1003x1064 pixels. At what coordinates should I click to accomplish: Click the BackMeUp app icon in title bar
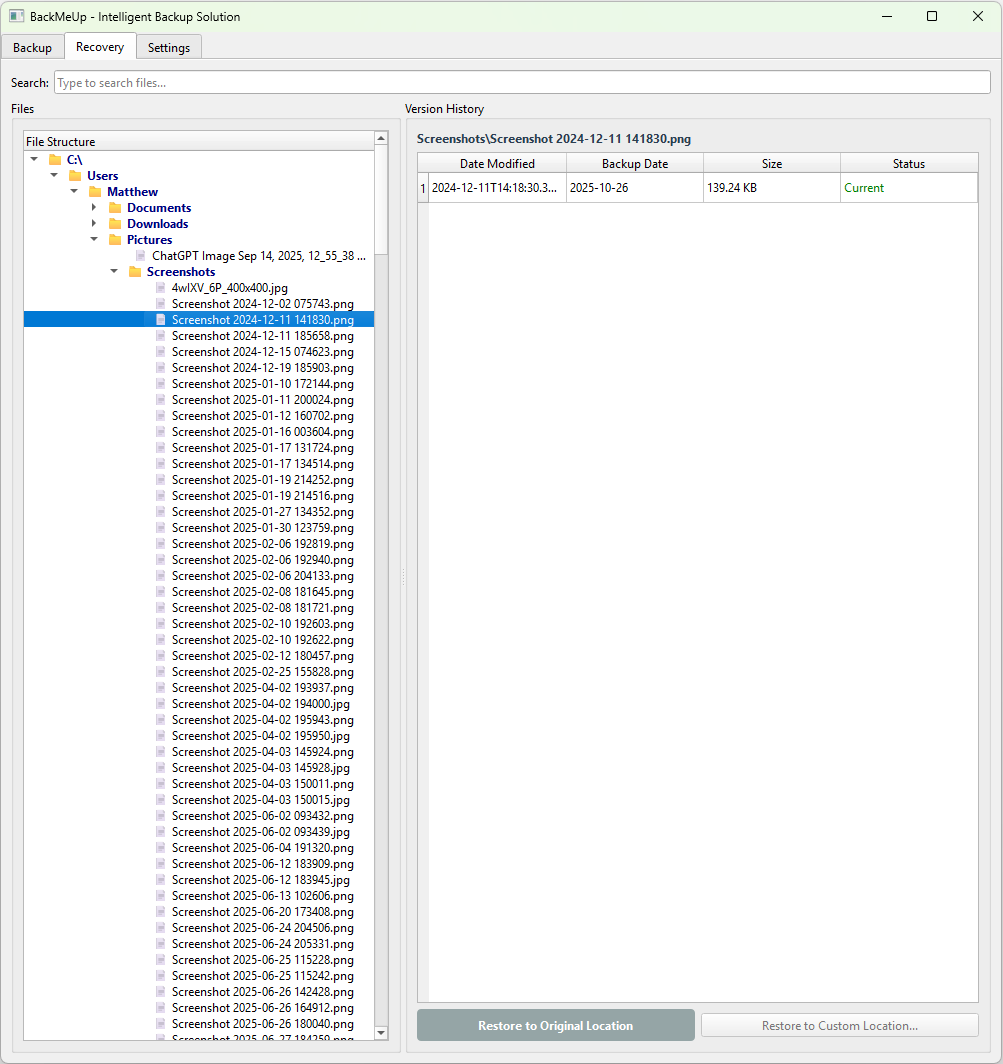(x=17, y=16)
